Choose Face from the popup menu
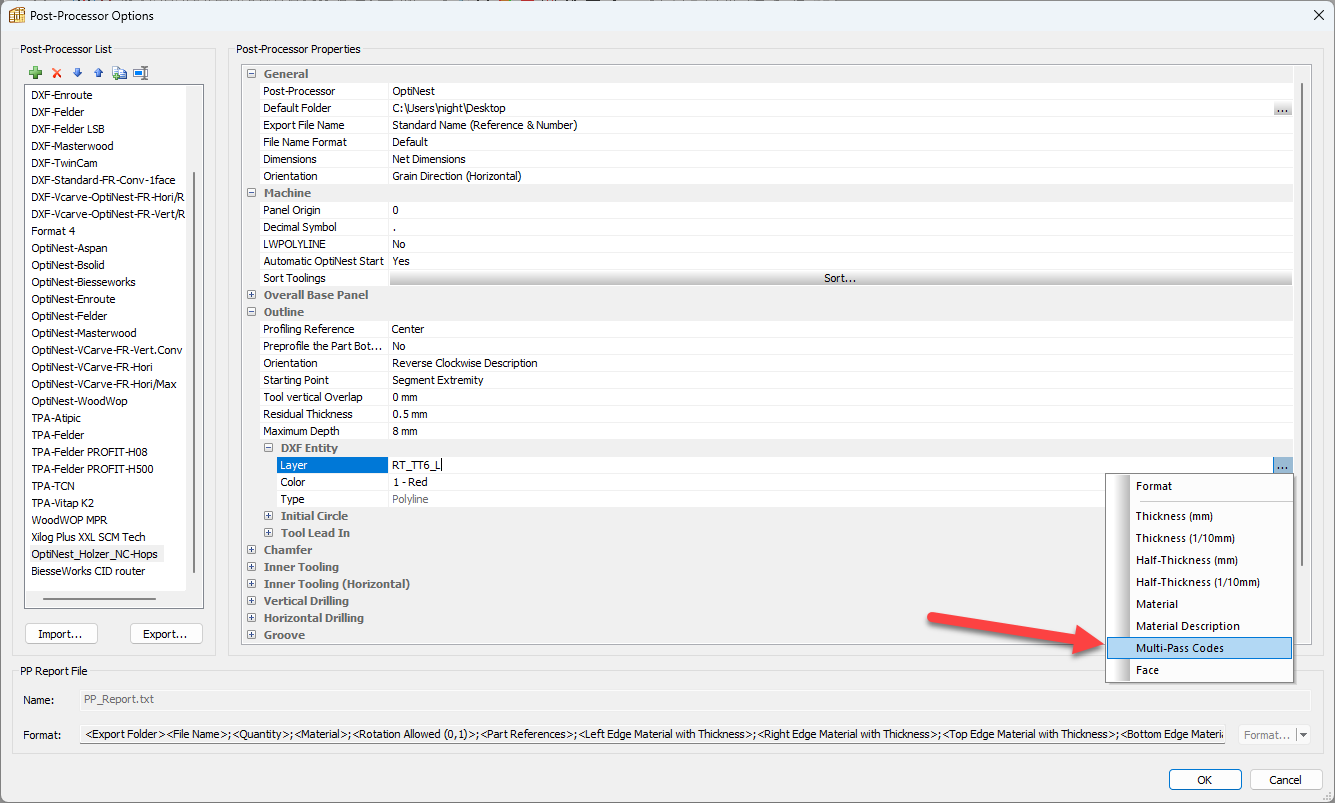1335x803 pixels. pos(1200,670)
